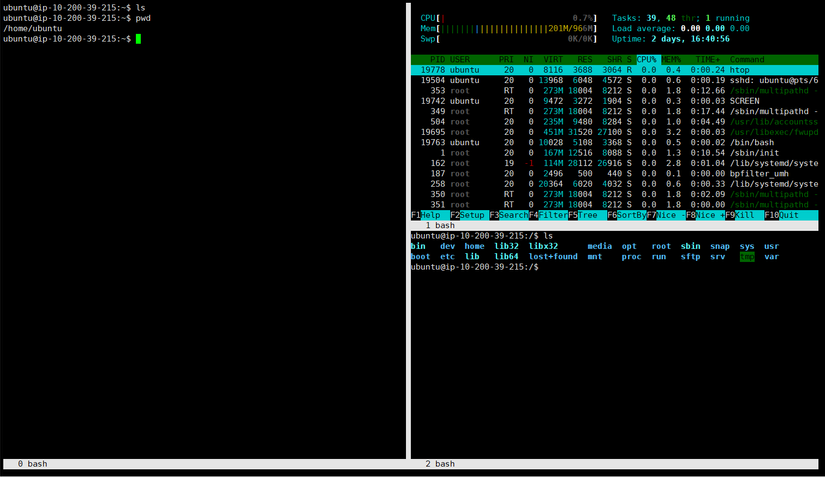Click the green cursor in left pane

coord(138,39)
